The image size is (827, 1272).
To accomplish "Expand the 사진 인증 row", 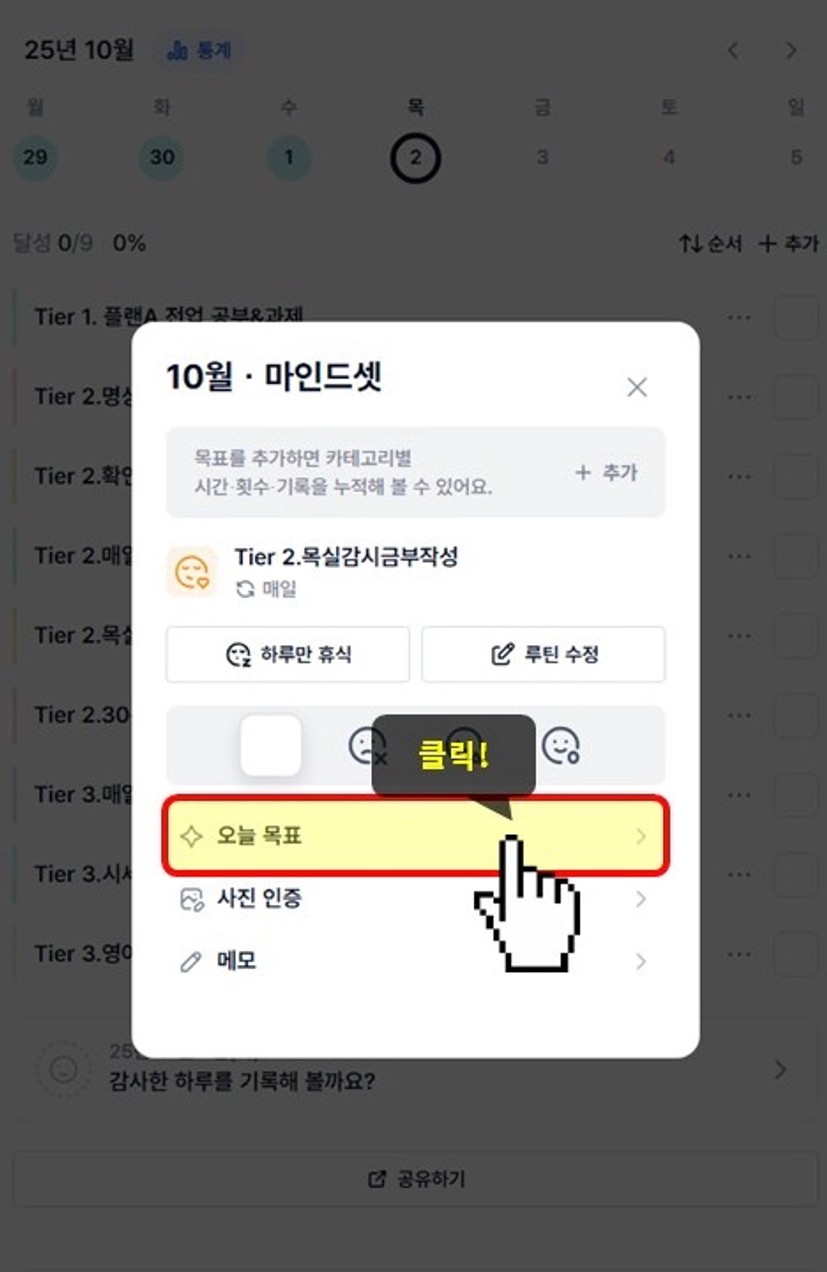I will click(x=416, y=899).
